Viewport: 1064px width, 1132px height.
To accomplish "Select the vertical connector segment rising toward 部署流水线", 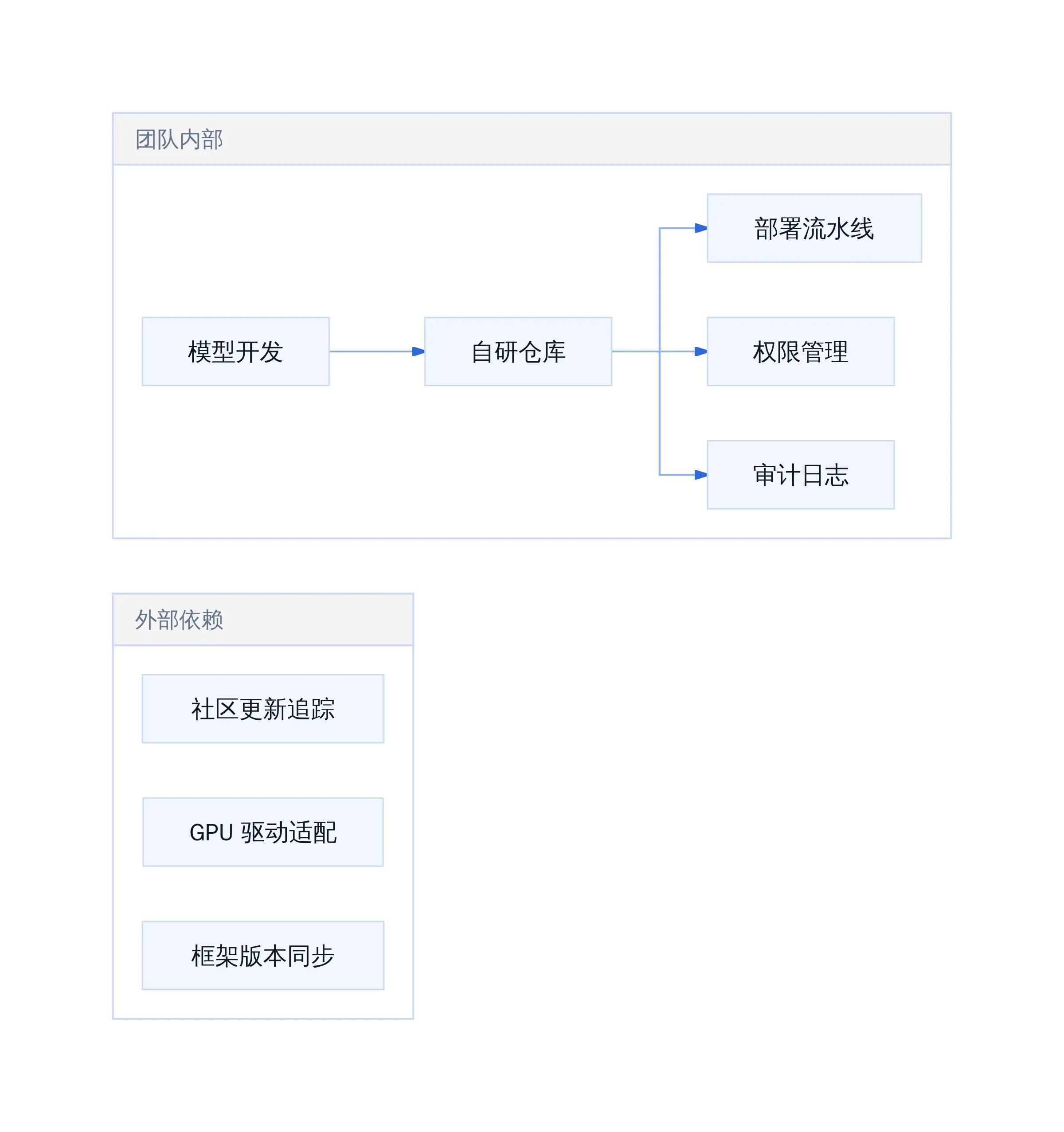I will point(659,289).
